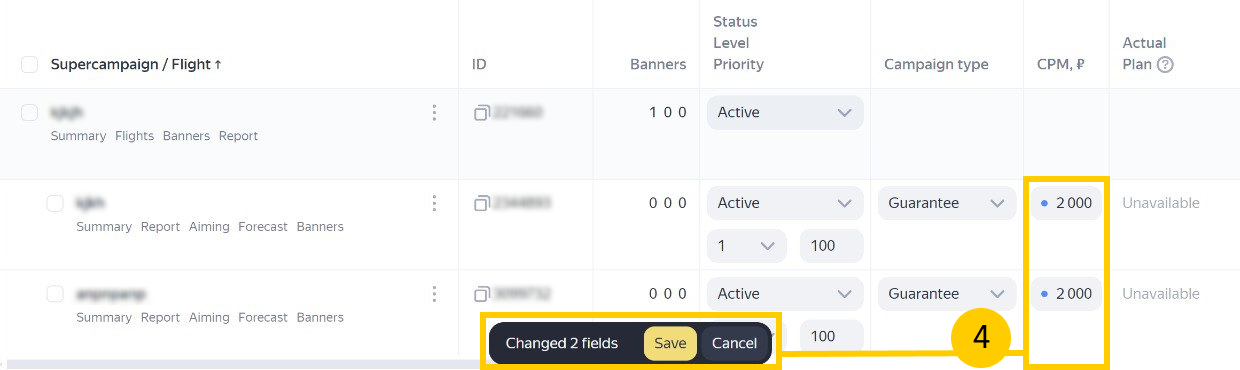The image size is (1240, 370).
Task: Copy the ID of the supercampaign row
Action: point(481,113)
